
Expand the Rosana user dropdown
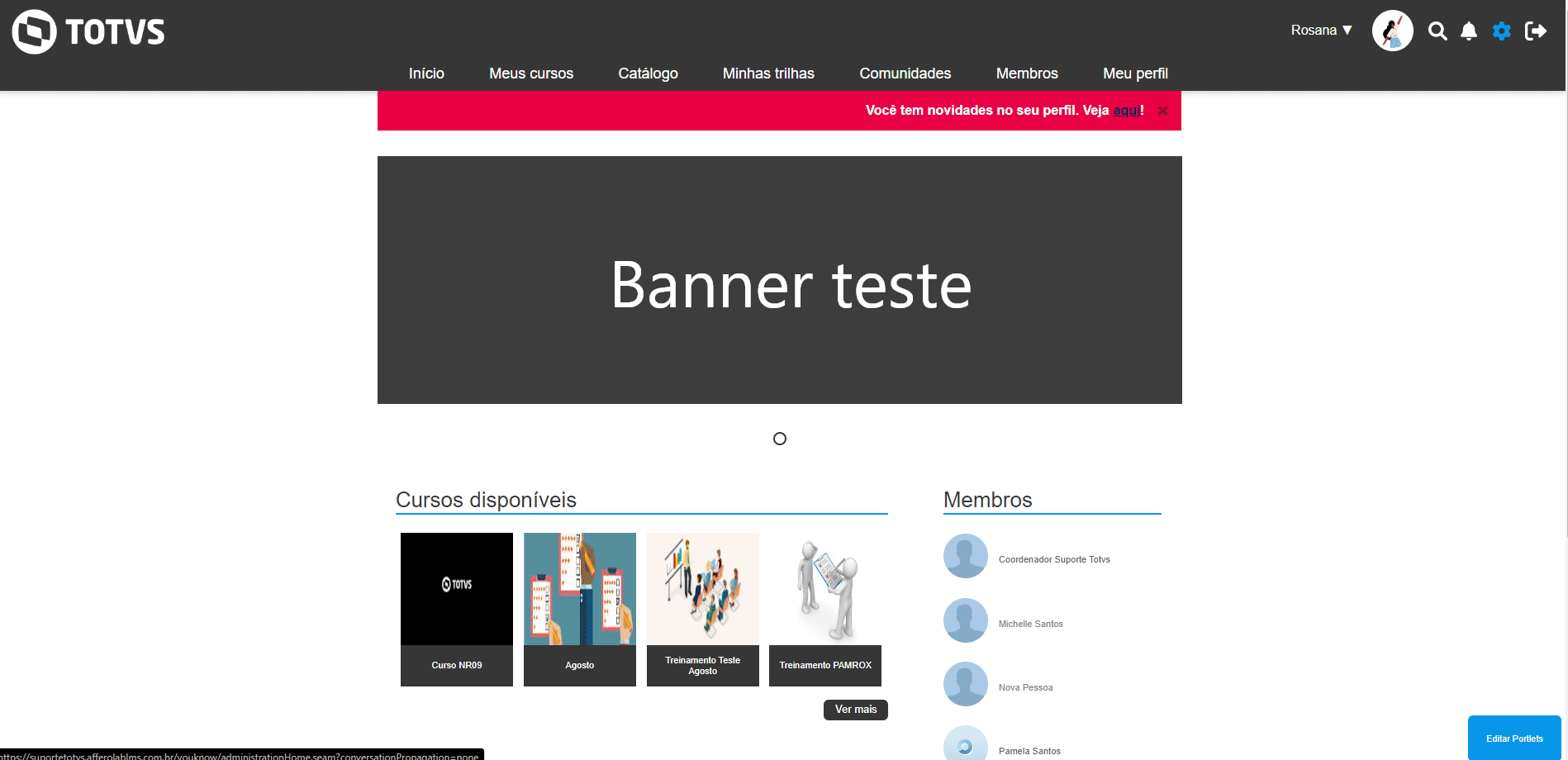tap(1322, 31)
